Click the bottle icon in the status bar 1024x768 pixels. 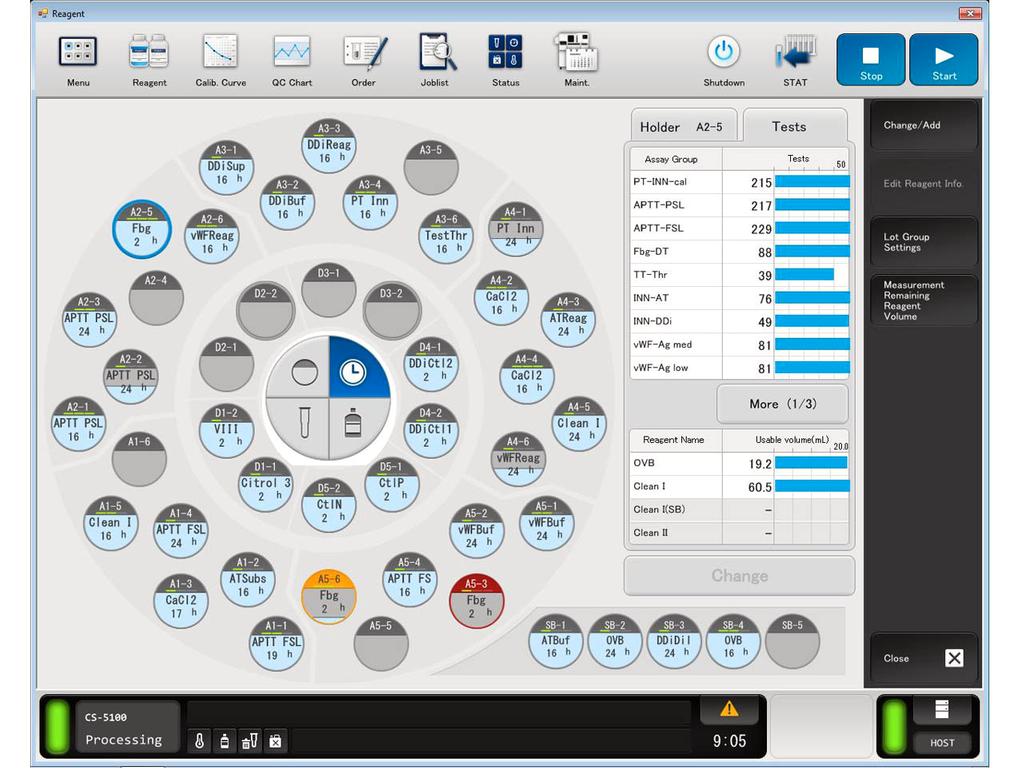click(225, 741)
